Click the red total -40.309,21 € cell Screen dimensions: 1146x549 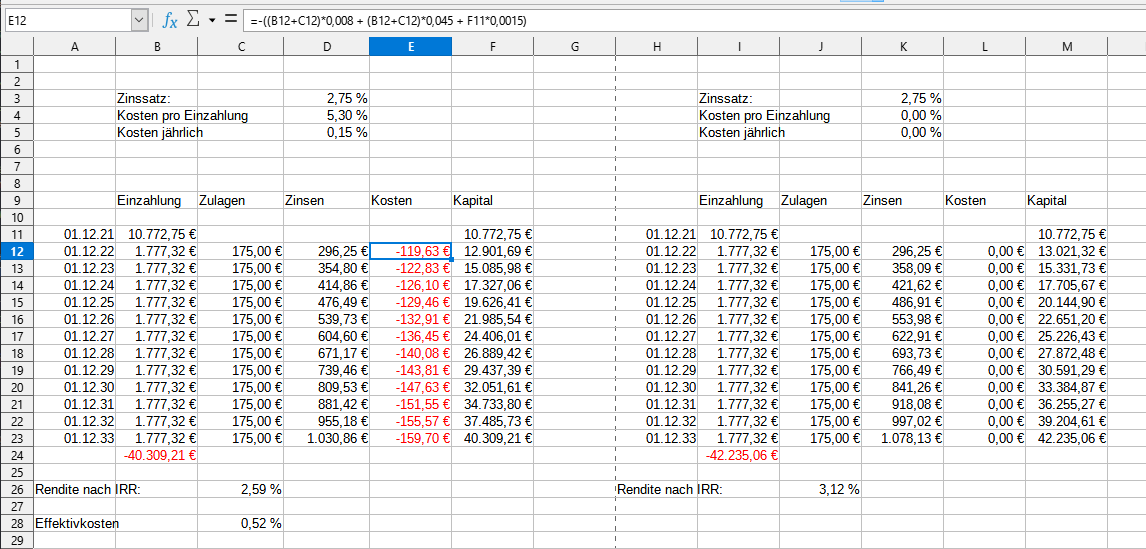(x=157, y=455)
